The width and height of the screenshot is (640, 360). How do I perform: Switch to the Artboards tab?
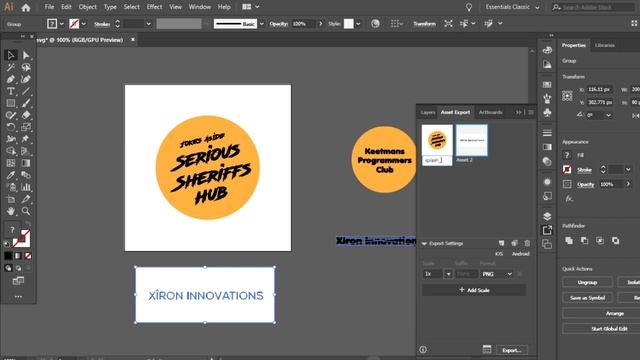pyautogui.click(x=491, y=112)
